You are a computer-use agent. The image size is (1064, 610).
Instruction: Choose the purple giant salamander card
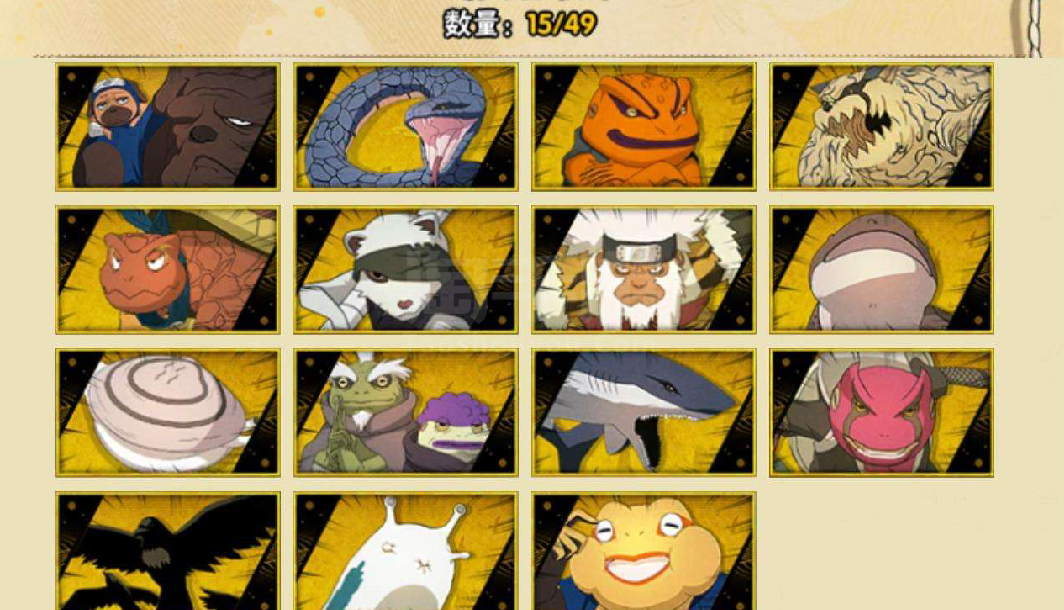click(x=881, y=270)
